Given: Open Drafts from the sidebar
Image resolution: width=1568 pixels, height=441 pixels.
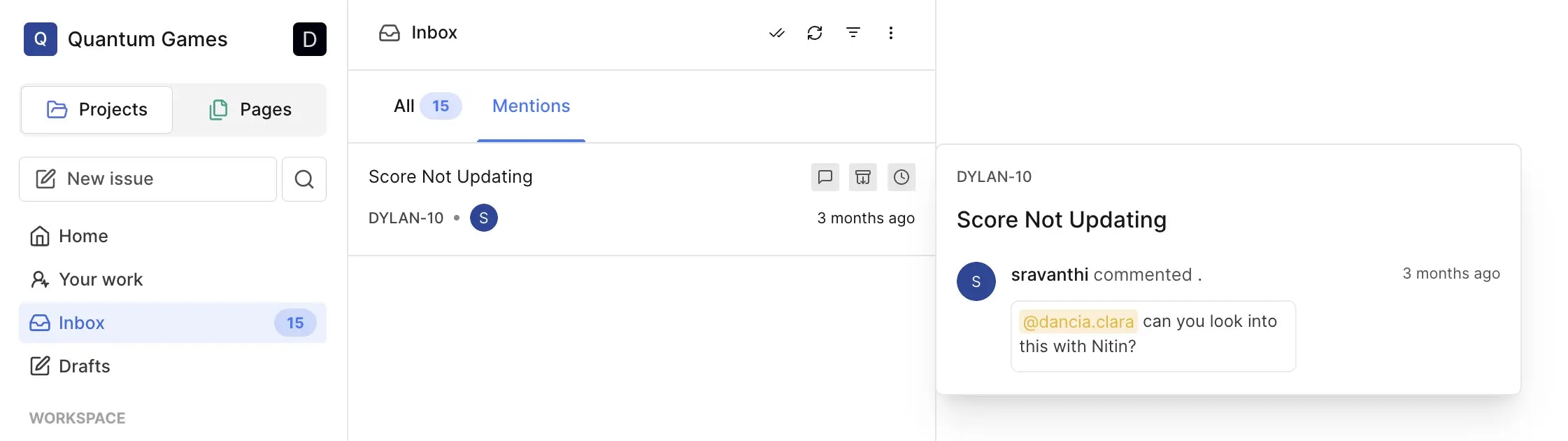Looking at the screenshot, I should click(84, 366).
